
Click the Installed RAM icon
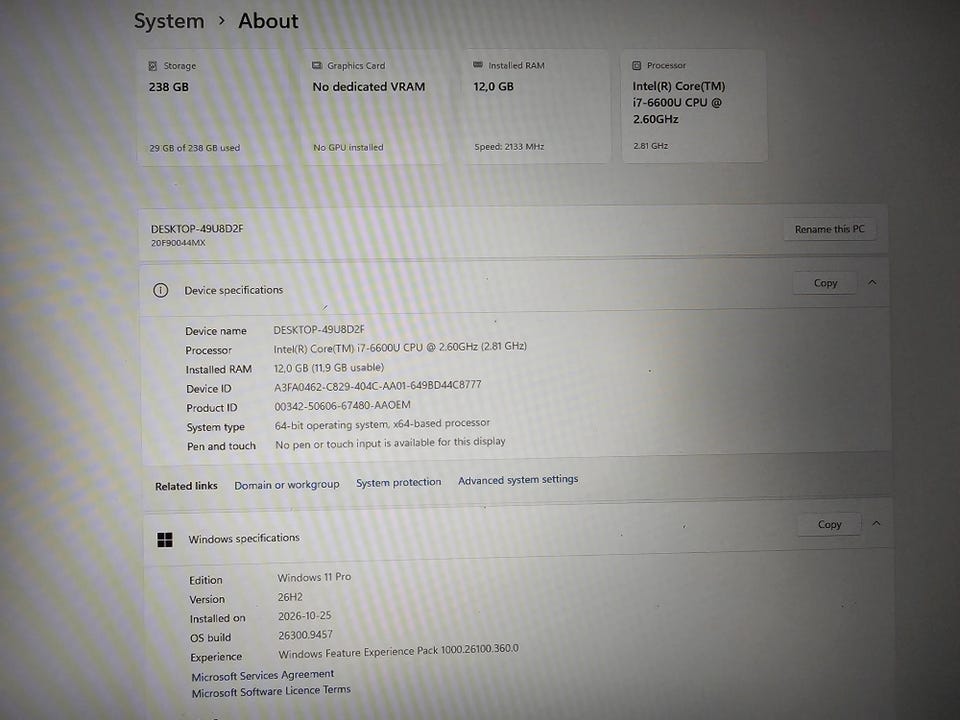point(478,65)
